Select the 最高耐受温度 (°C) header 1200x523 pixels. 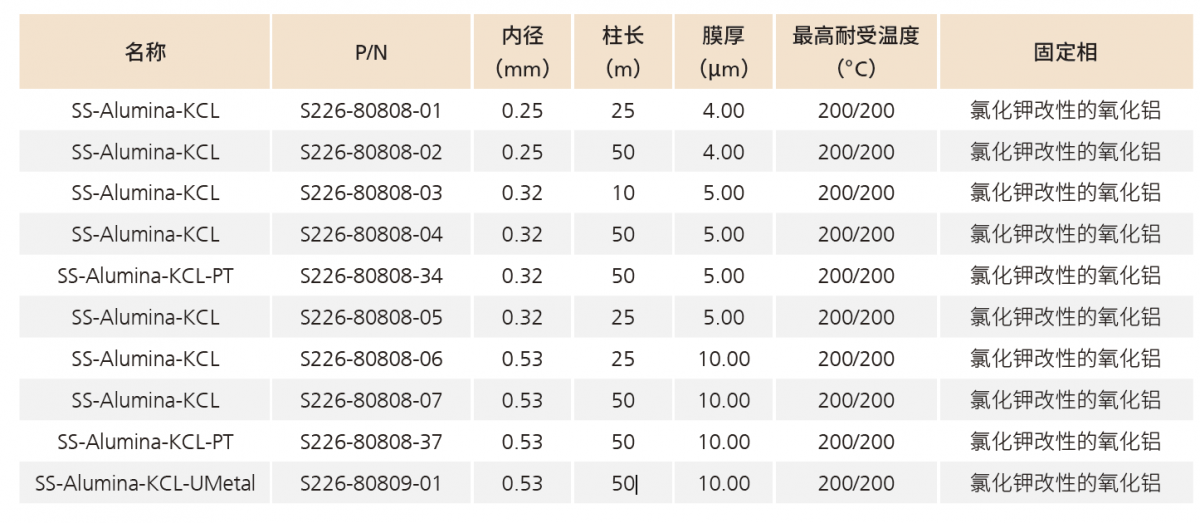pos(856,53)
